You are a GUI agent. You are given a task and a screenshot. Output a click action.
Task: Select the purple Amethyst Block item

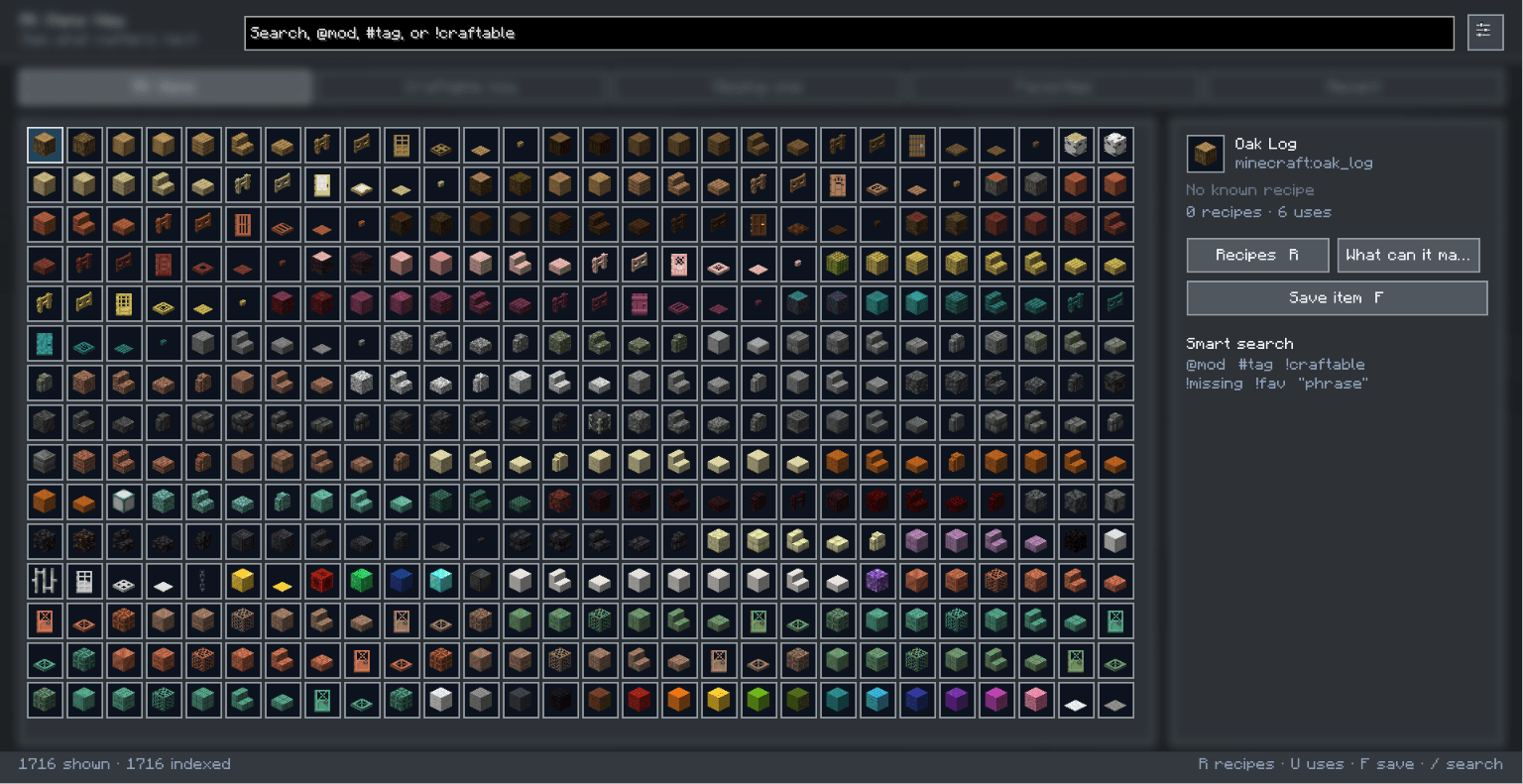click(x=878, y=581)
